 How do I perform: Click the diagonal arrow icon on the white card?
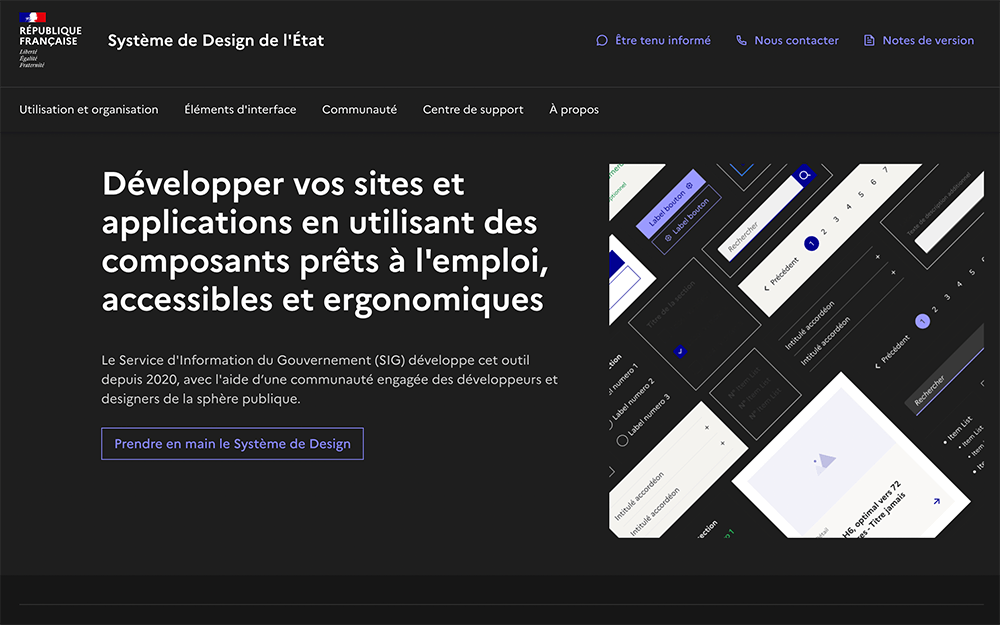936,501
